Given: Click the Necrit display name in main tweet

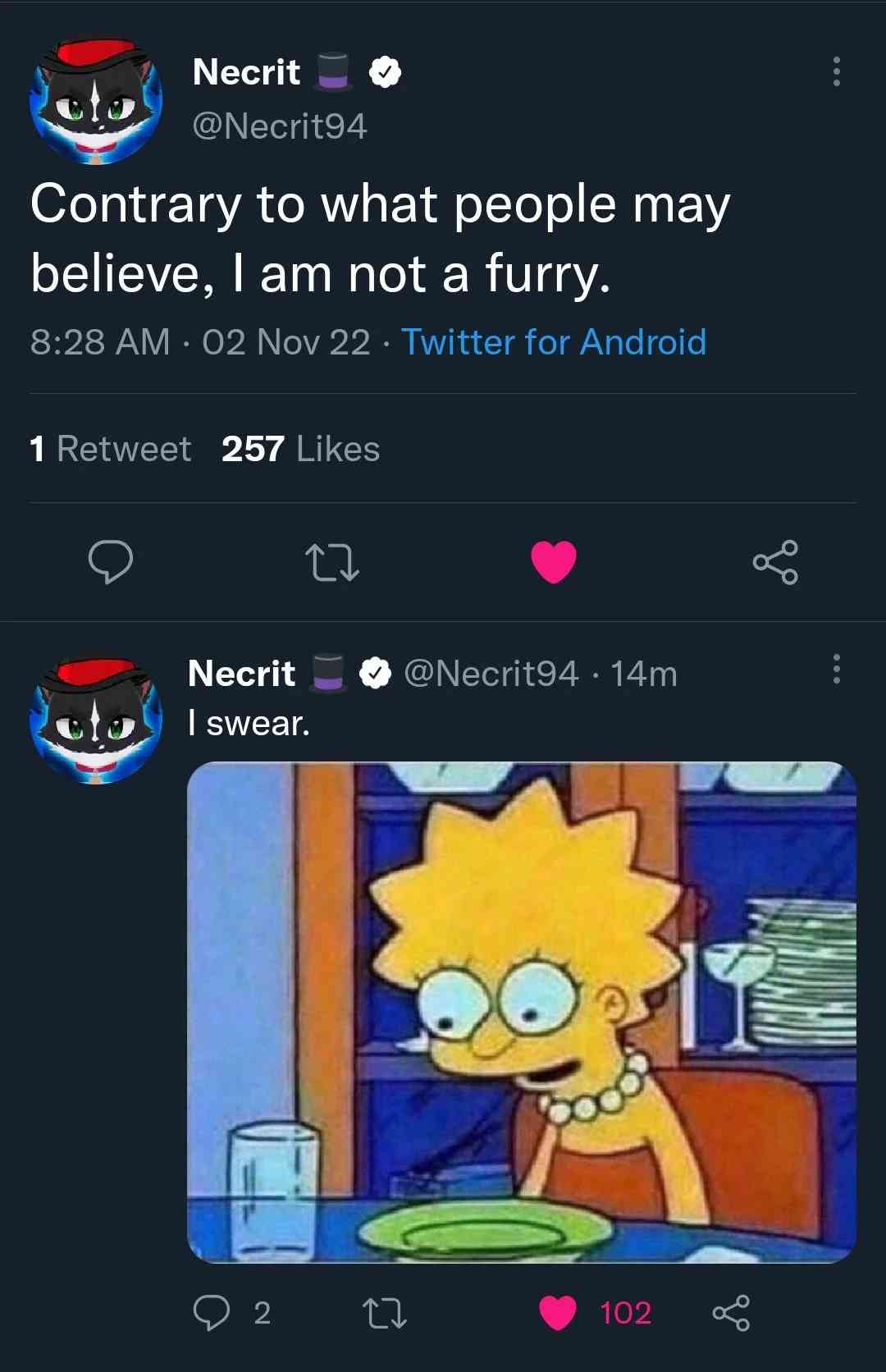Looking at the screenshot, I should click(246, 72).
